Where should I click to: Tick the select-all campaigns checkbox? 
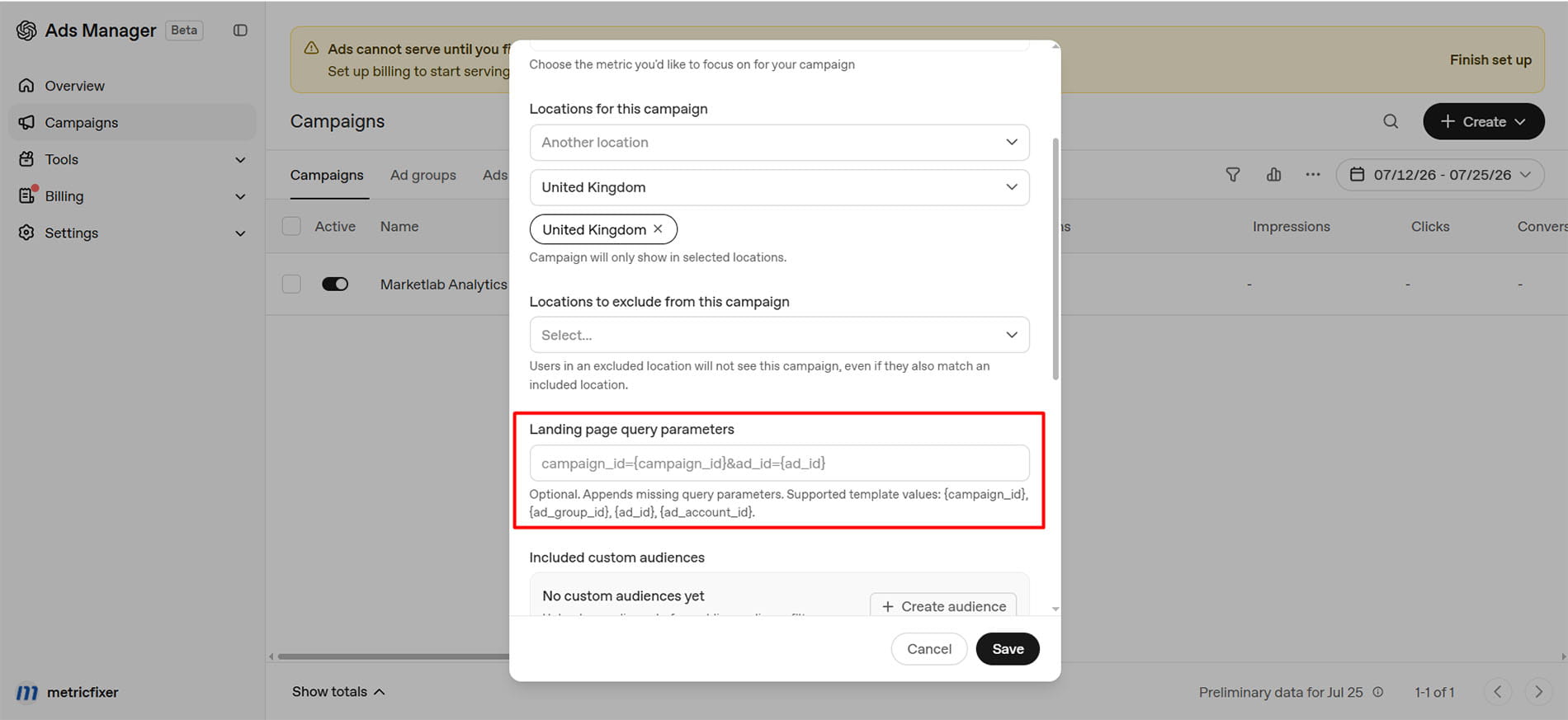tap(291, 226)
